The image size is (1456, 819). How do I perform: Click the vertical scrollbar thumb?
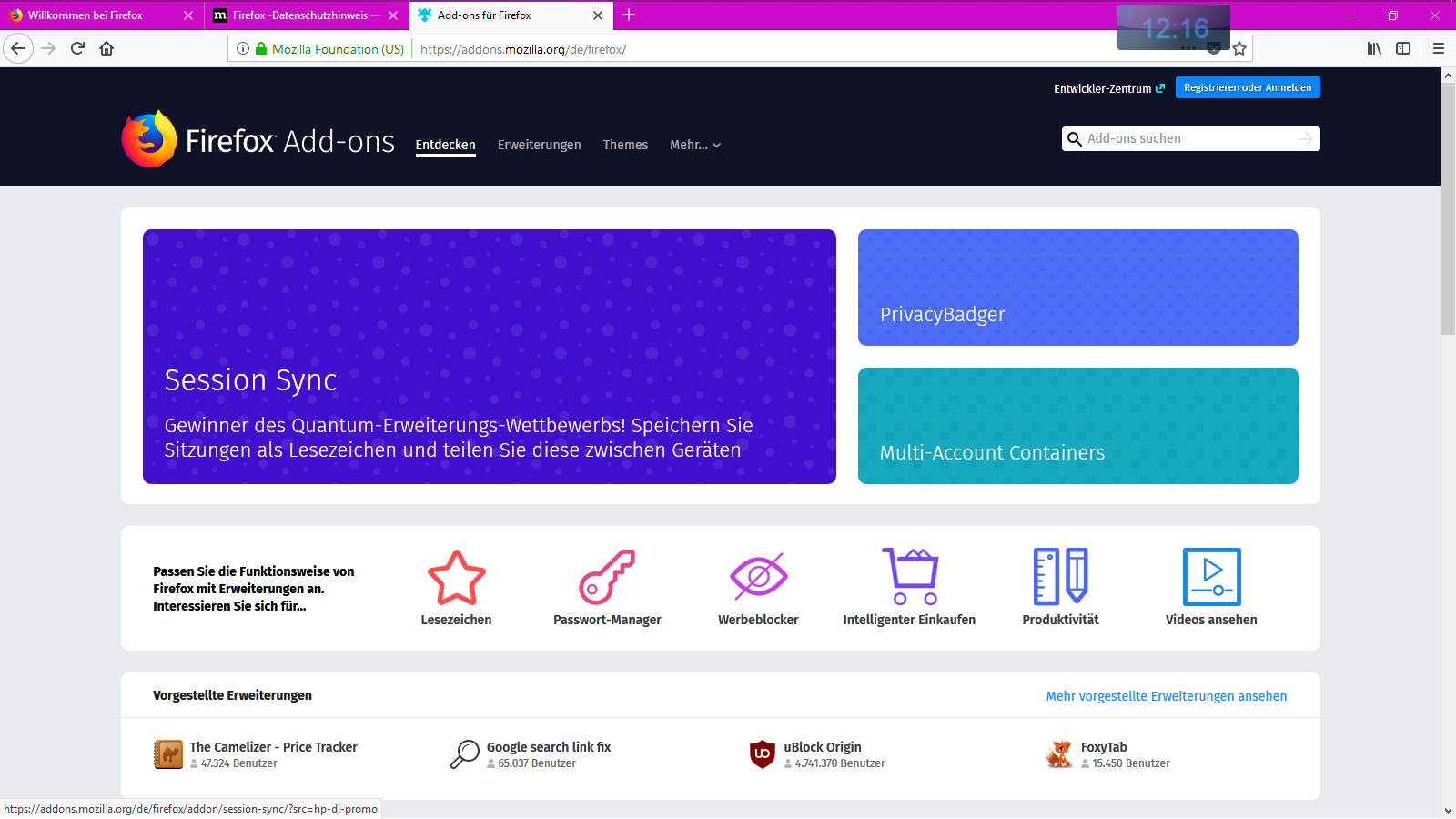coord(1448,209)
